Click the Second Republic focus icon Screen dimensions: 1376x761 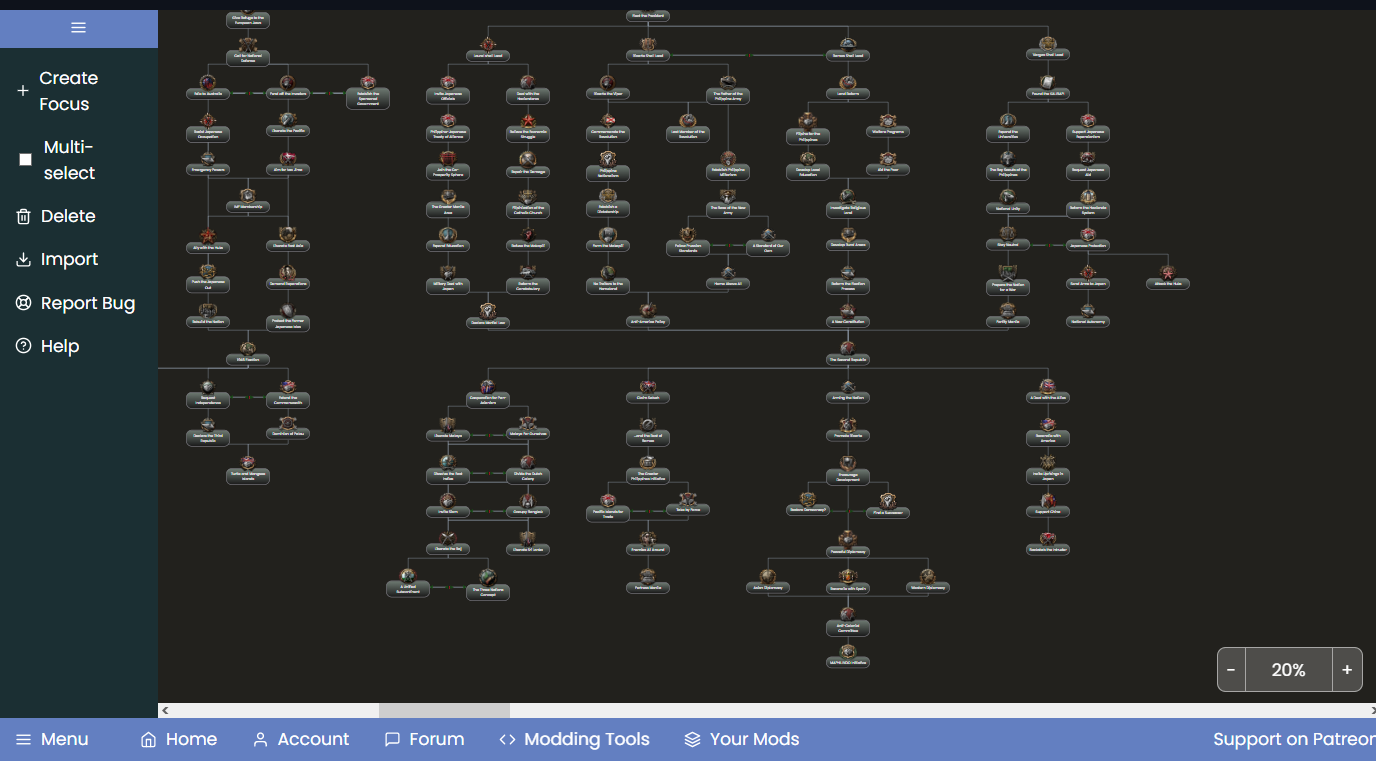(x=847, y=347)
